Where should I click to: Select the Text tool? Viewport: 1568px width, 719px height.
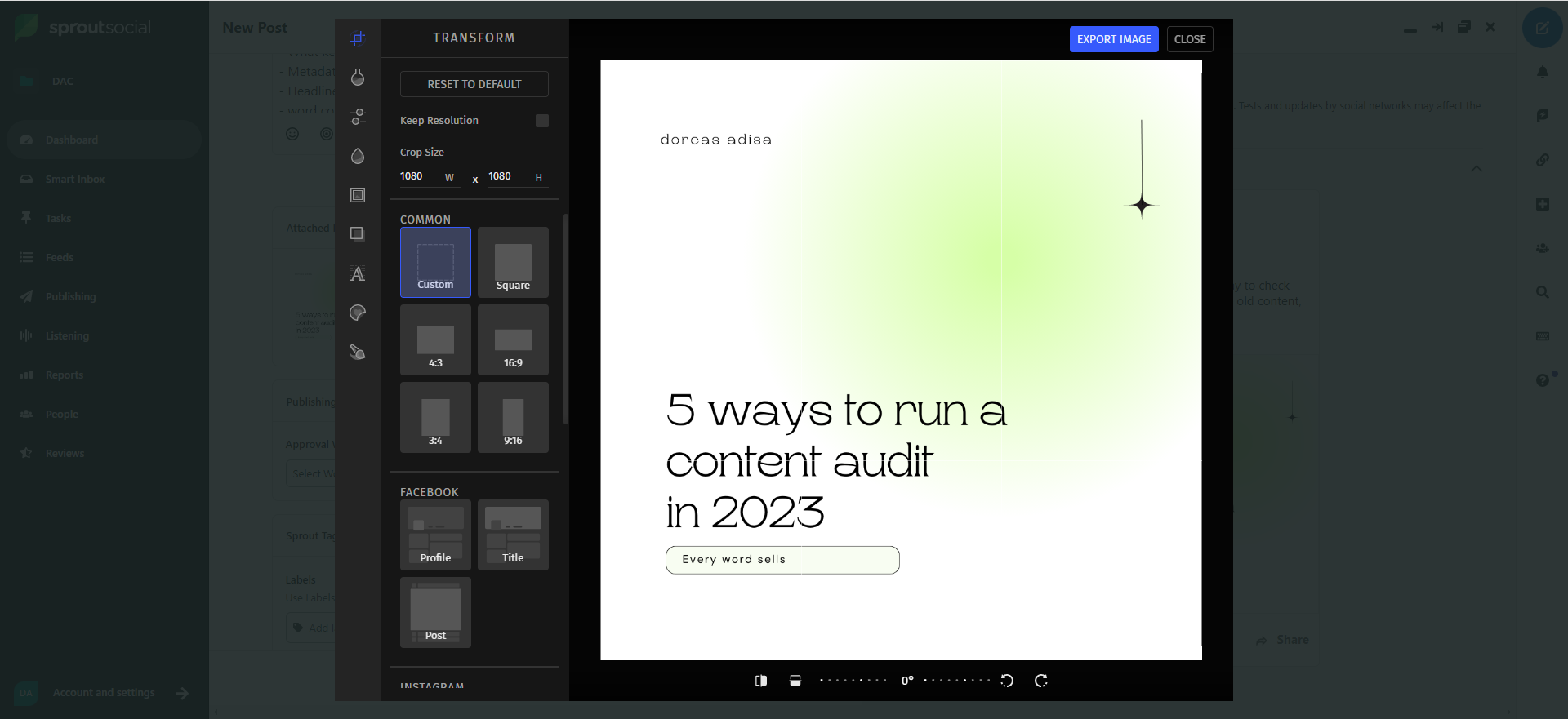(x=358, y=273)
